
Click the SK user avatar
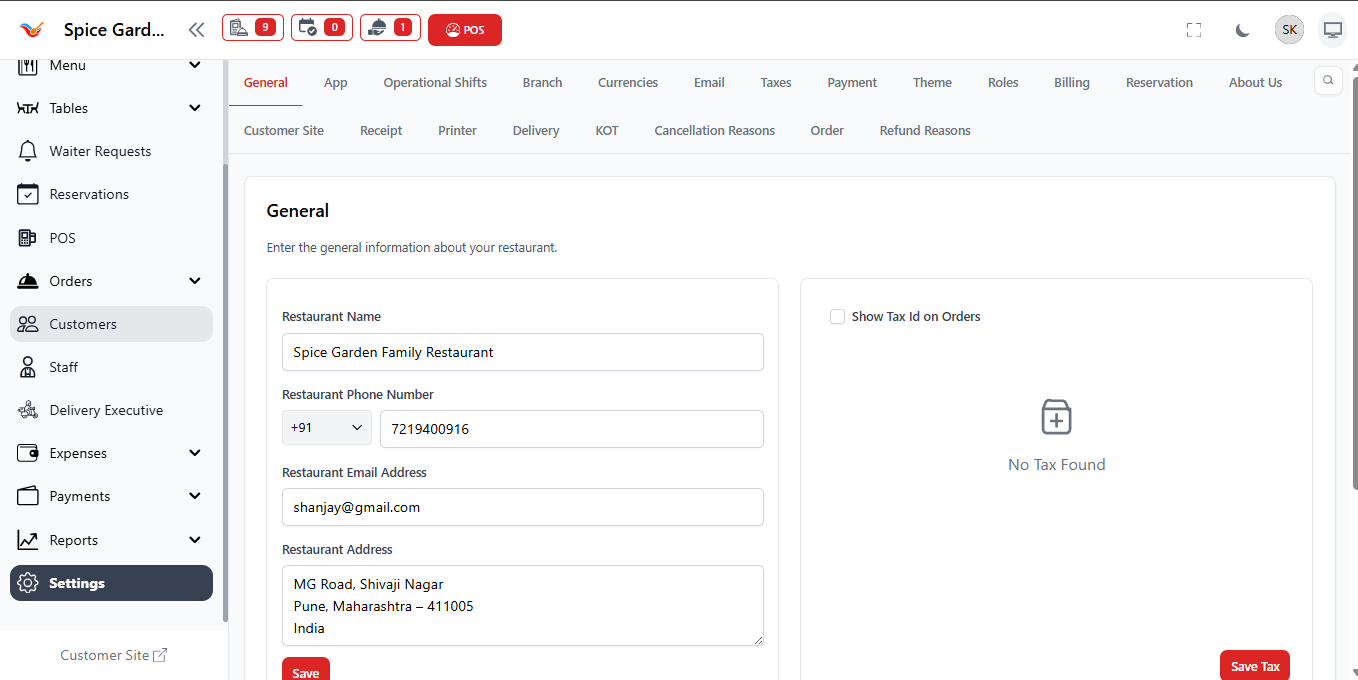pos(1289,29)
